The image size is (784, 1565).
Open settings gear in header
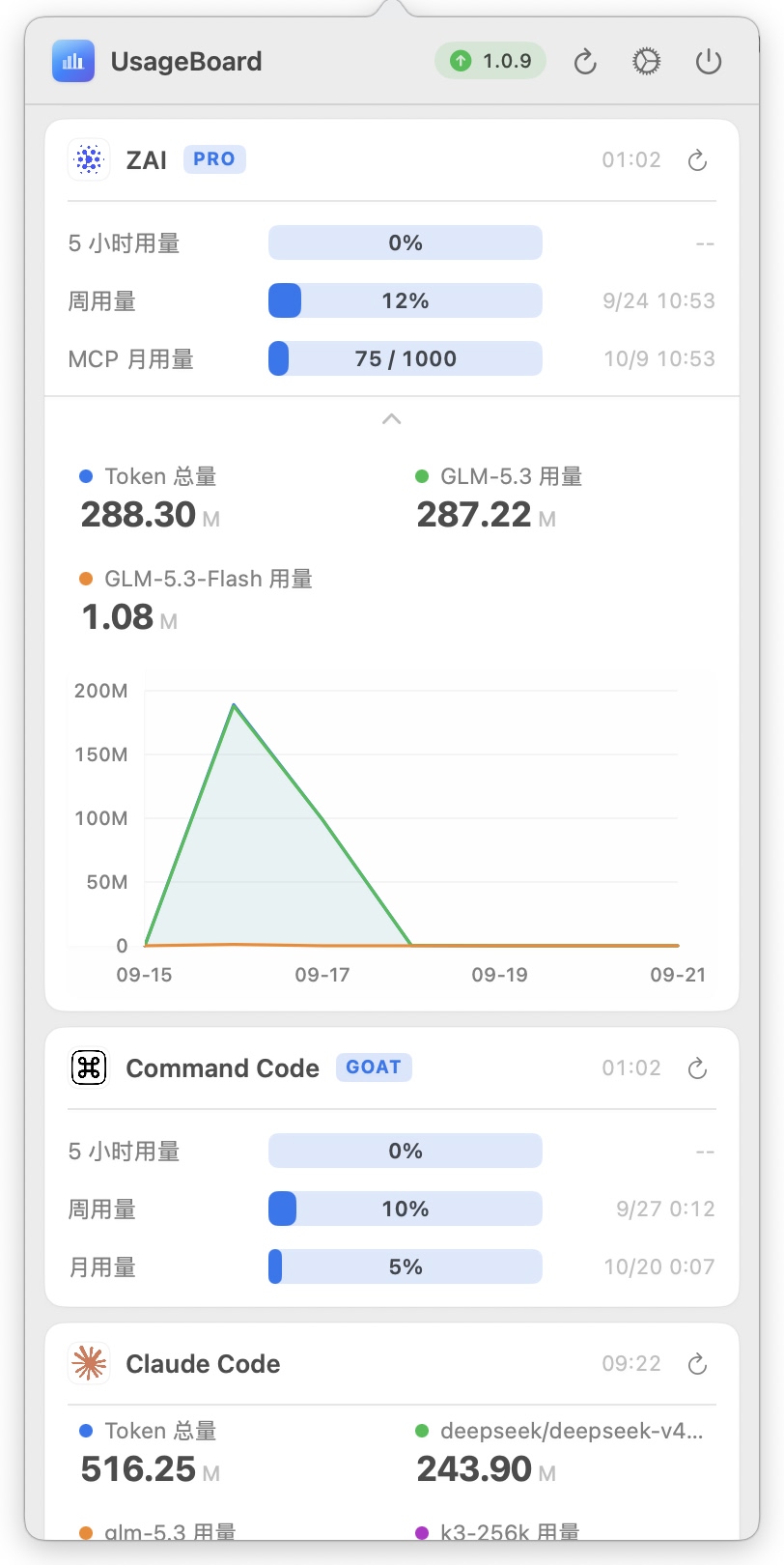[646, 62]
